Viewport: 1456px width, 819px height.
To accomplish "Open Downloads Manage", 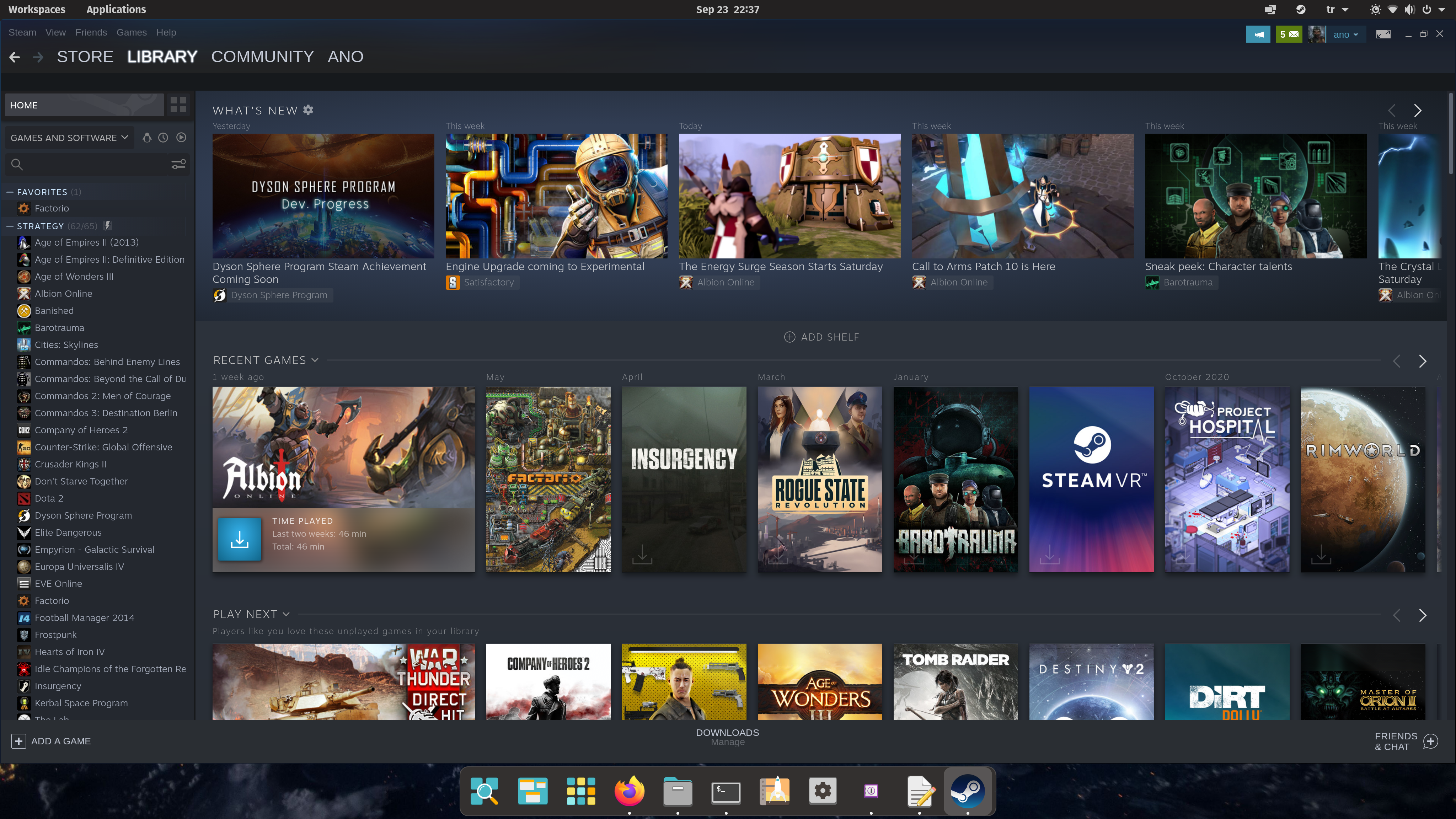I will [727, 737].
